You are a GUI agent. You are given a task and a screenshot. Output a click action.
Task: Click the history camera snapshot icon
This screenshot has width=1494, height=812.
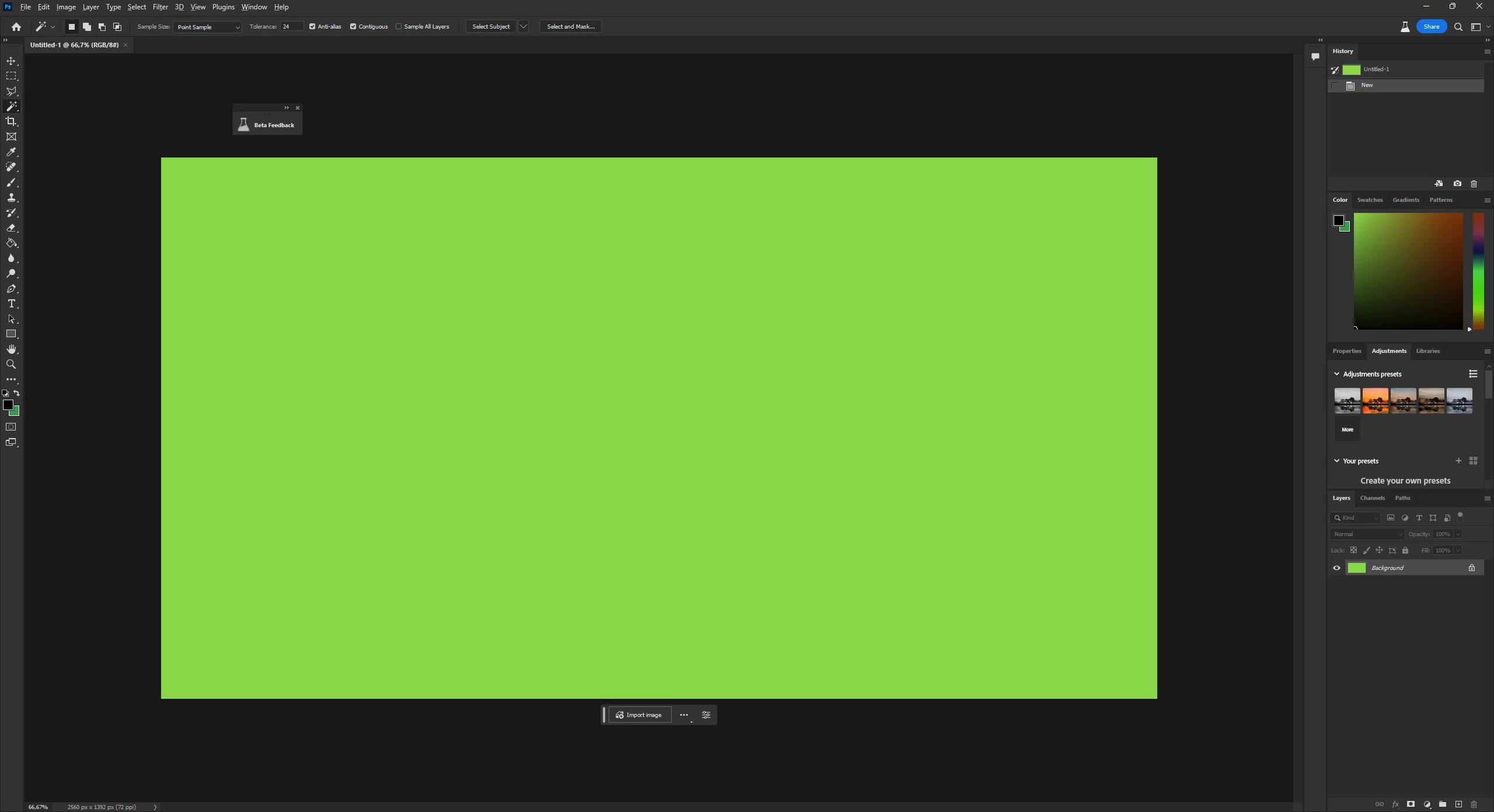coord(1457,184)
